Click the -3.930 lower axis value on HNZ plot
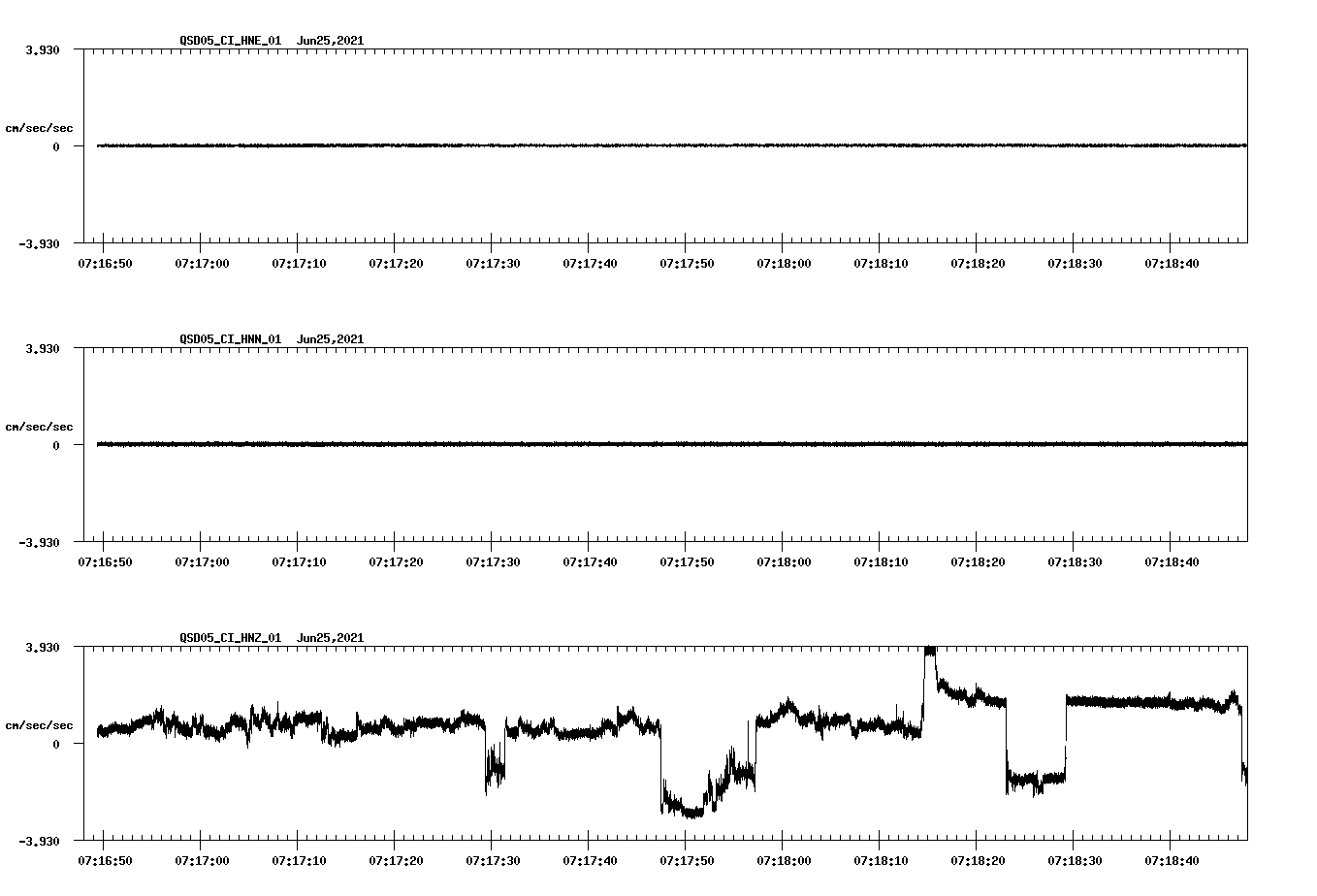1317x896 pixels. point(39,841)
